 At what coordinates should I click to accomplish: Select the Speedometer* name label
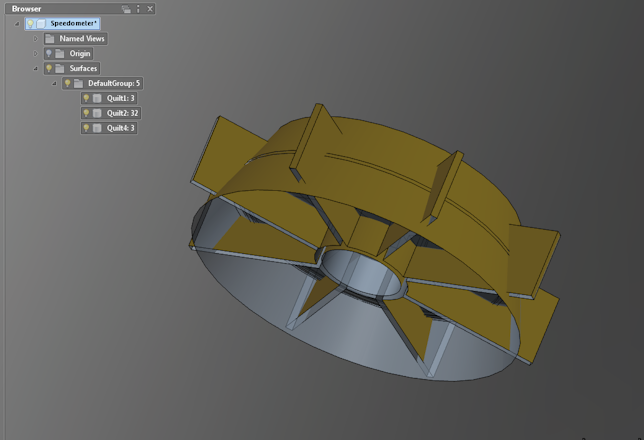(74, 23)
